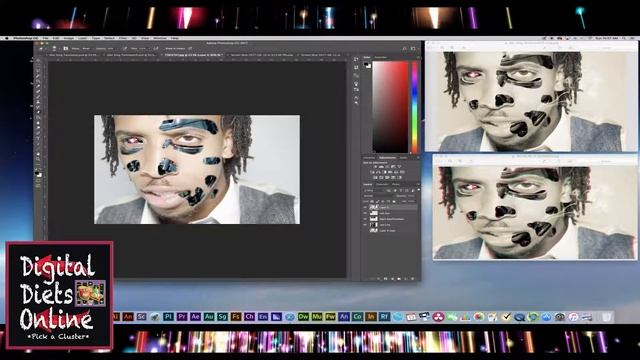Add a Hue/Saturation adjustment from Adjustments panel
Viewport: 640px width, 360px height.
[x=373, y=172]
